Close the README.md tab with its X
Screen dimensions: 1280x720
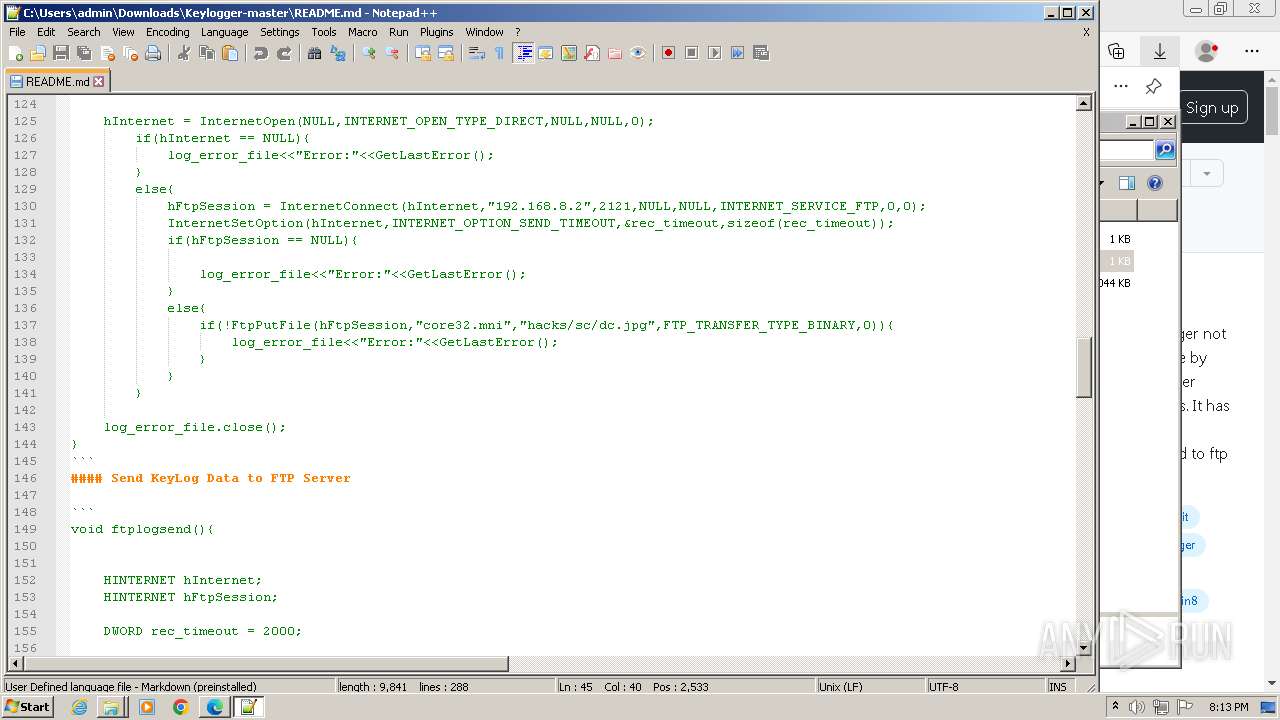pyautogui.click(x=98, y=82)
